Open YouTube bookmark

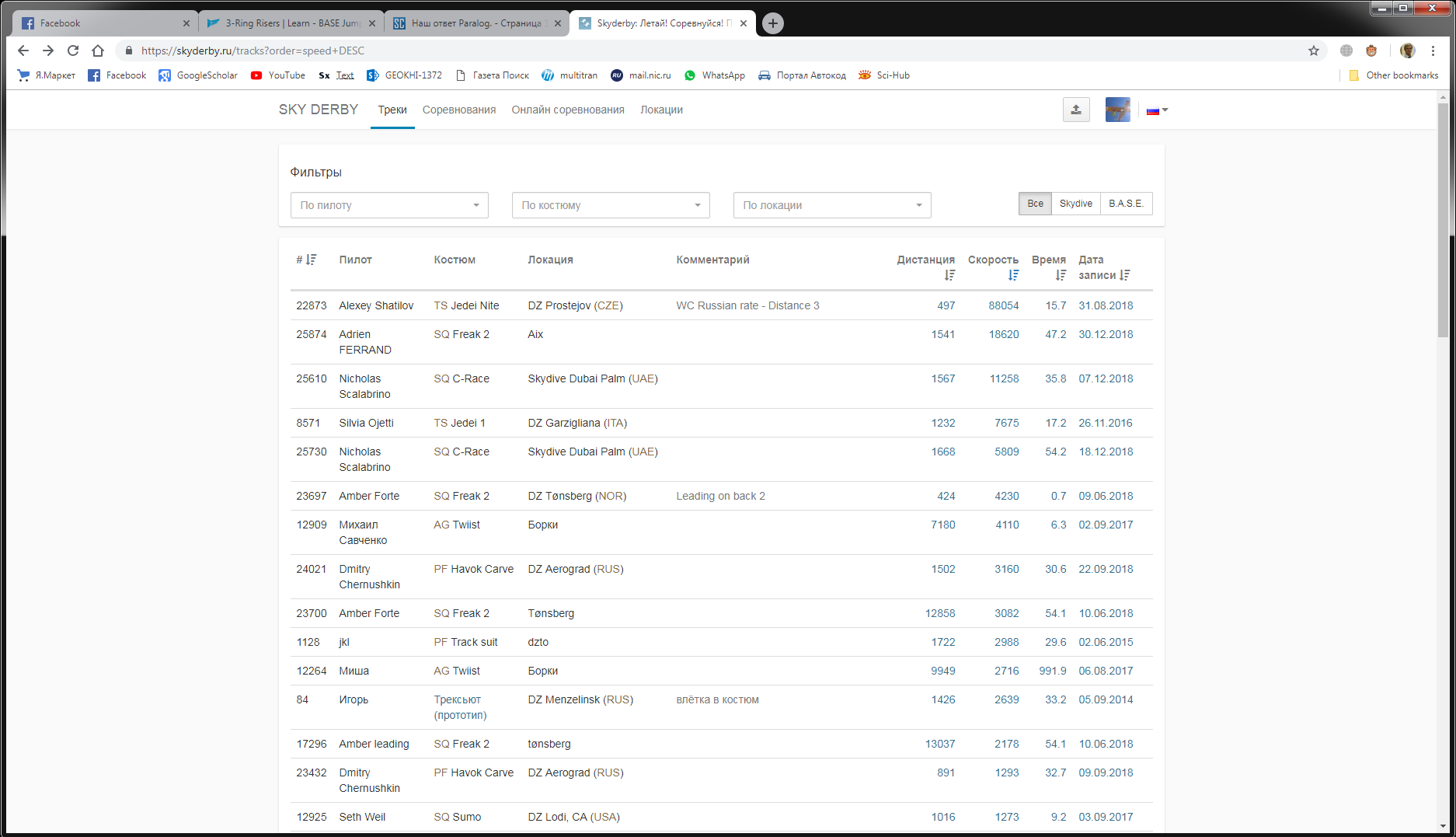click(x=278, y=75)
